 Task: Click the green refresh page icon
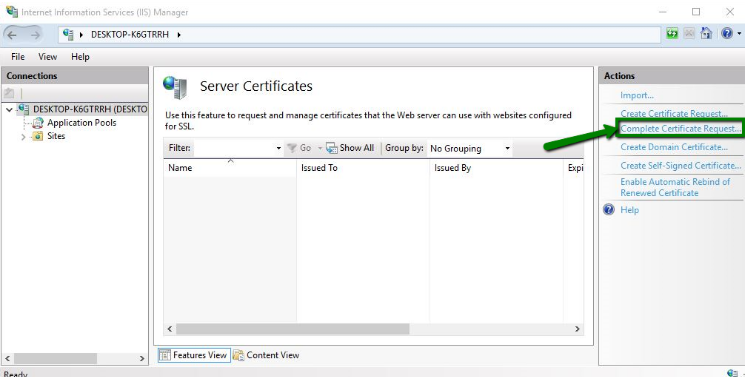tap(672, 34)
